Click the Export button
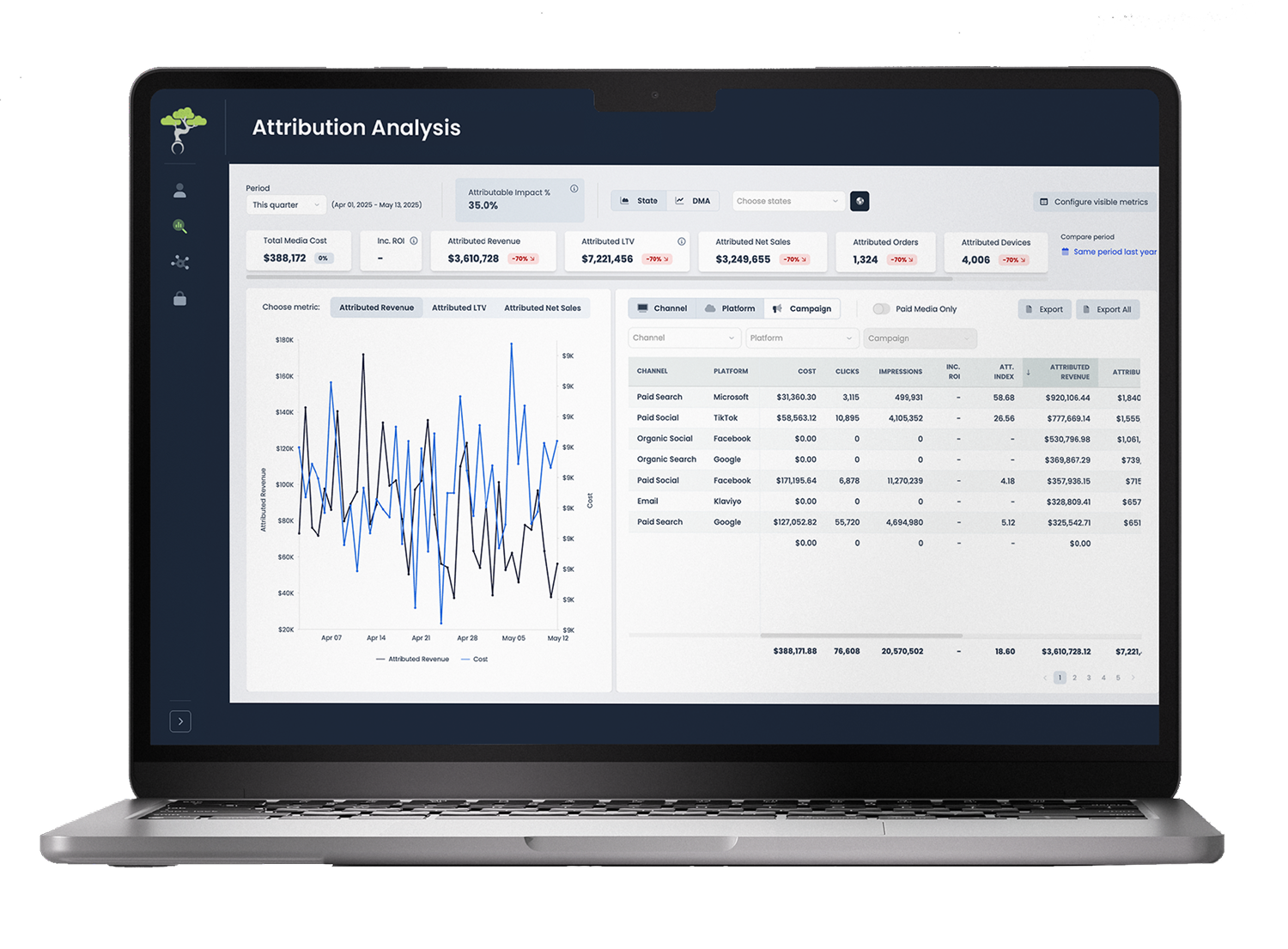 tap(1044, 309)
